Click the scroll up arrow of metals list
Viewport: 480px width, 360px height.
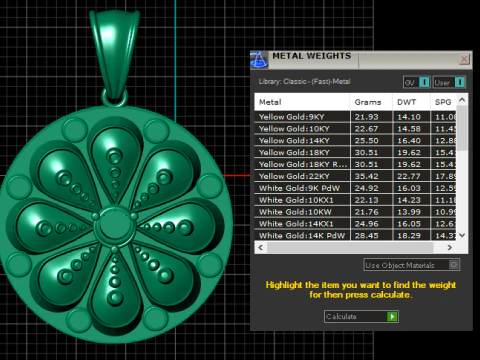(462, 100)
